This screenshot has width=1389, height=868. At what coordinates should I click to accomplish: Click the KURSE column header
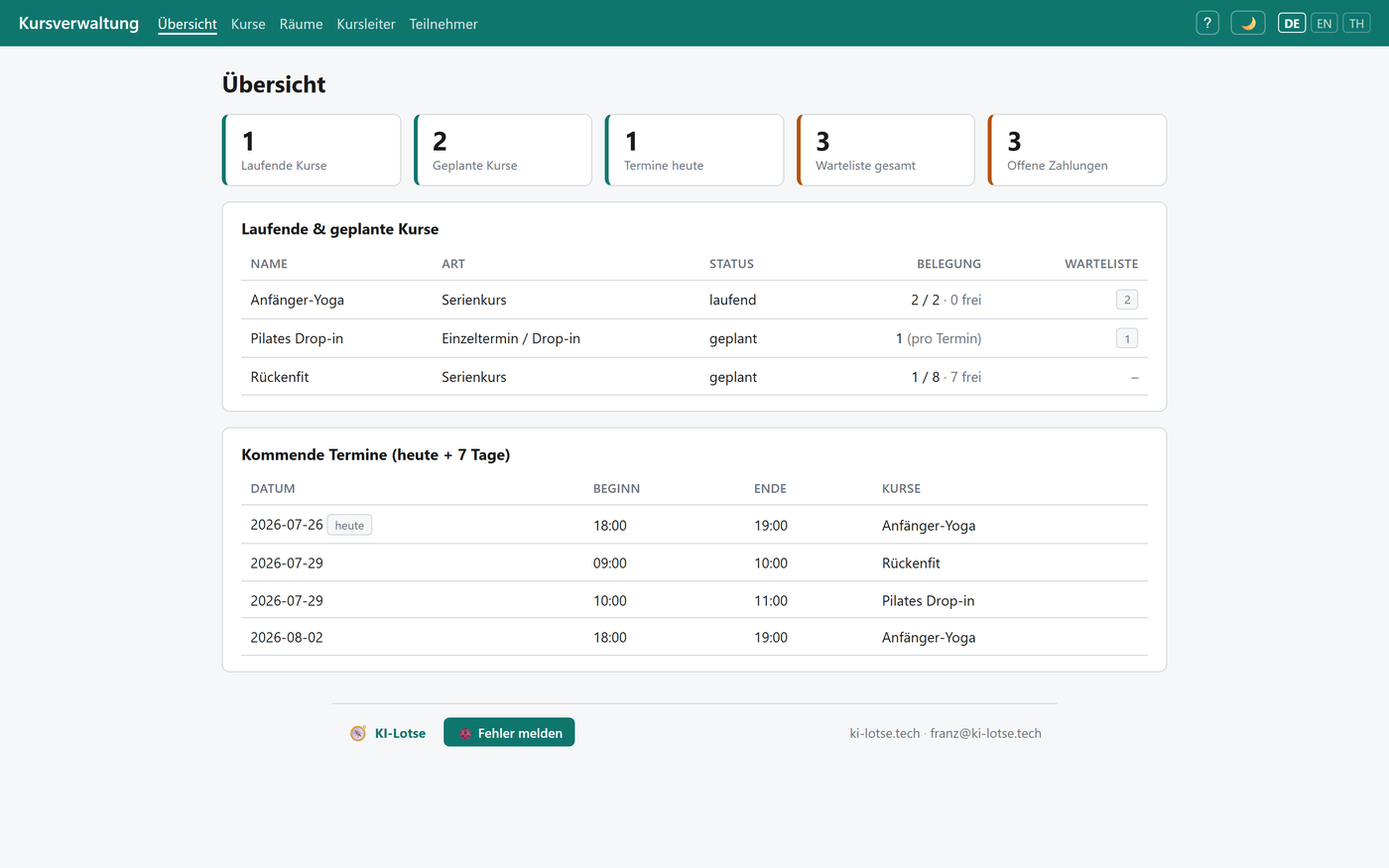tap(901, 489)
